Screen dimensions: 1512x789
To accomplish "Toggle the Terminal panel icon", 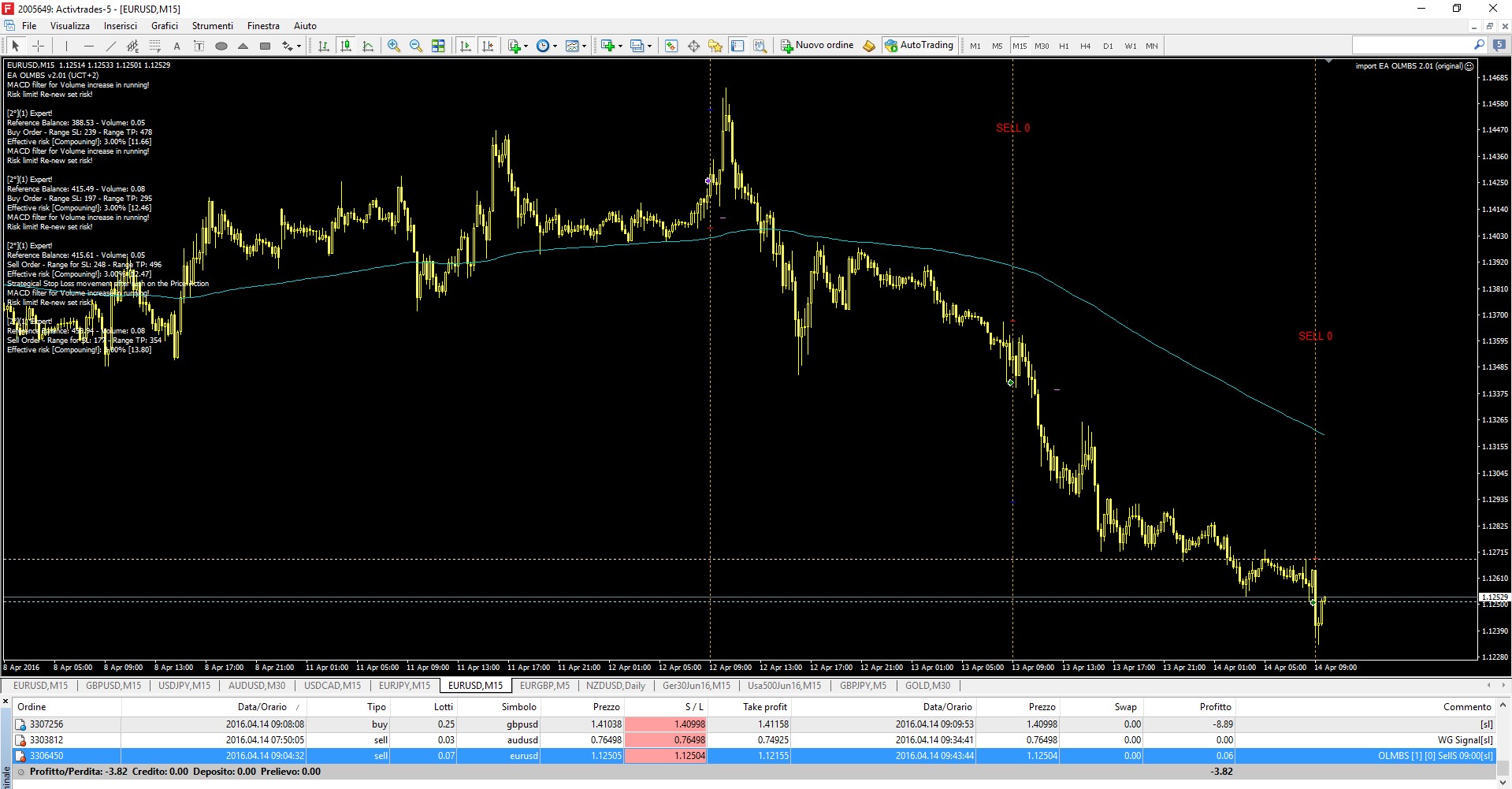I will coord(737,46).
